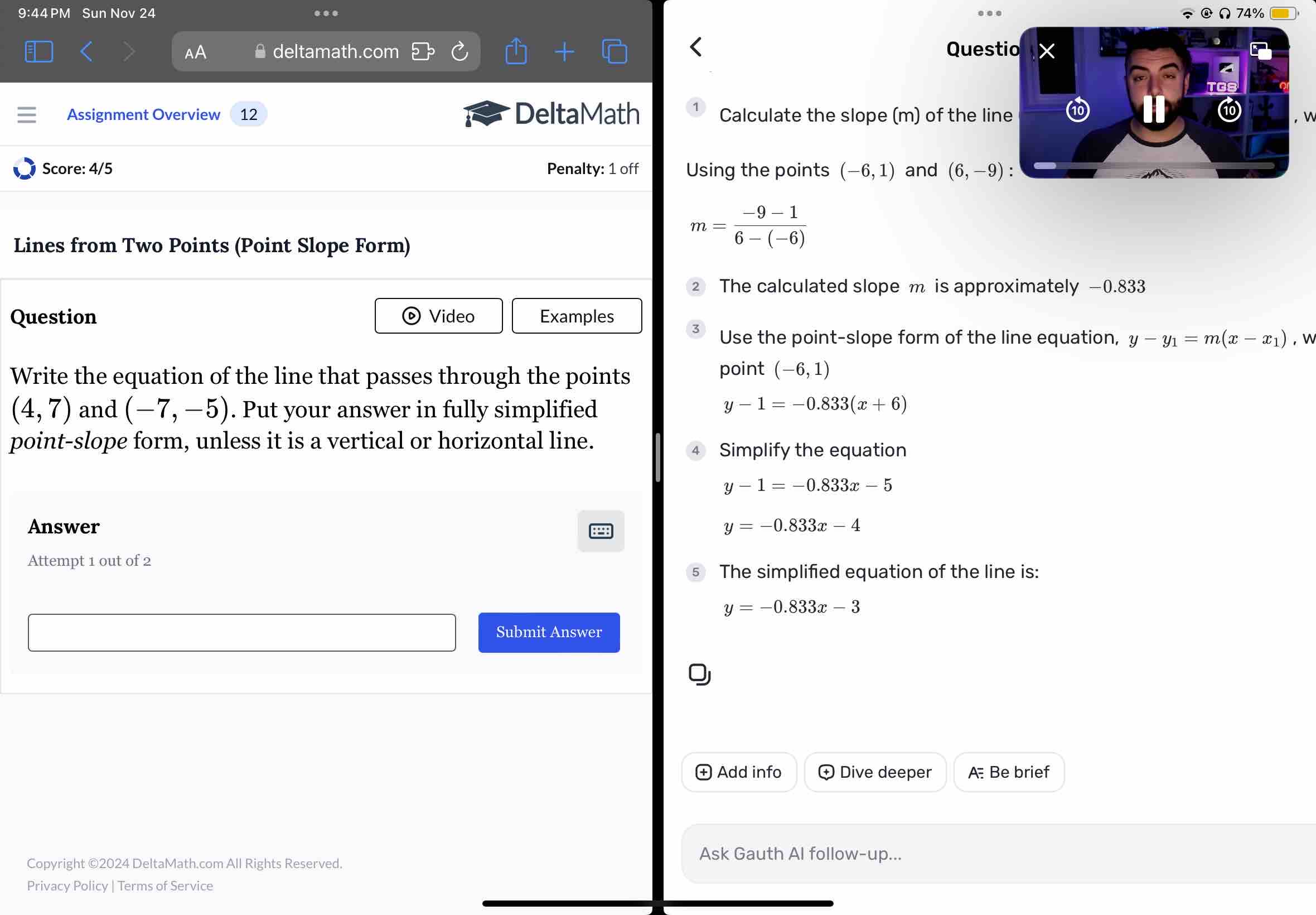Go back with Safari back arrow
The image size is (1316, 915).
pyautogui.click(x=86, y=51)
